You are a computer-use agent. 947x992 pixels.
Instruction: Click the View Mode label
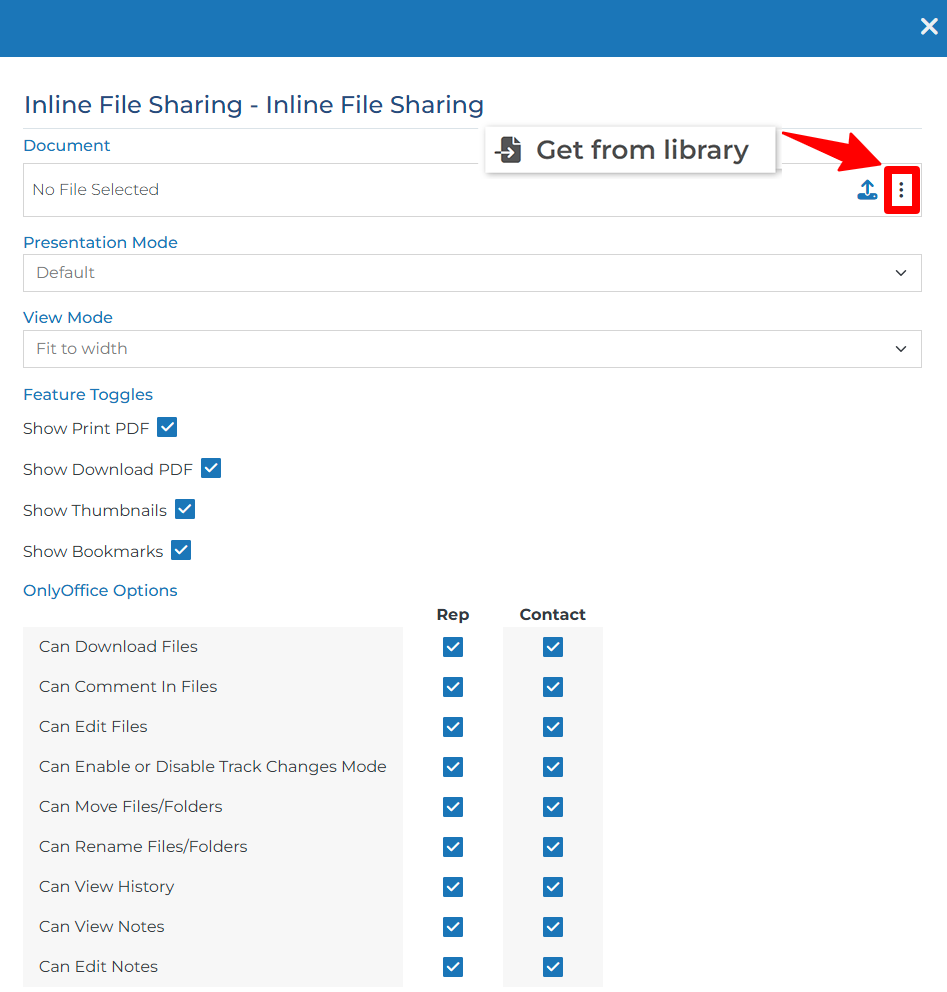click(68, 318)
